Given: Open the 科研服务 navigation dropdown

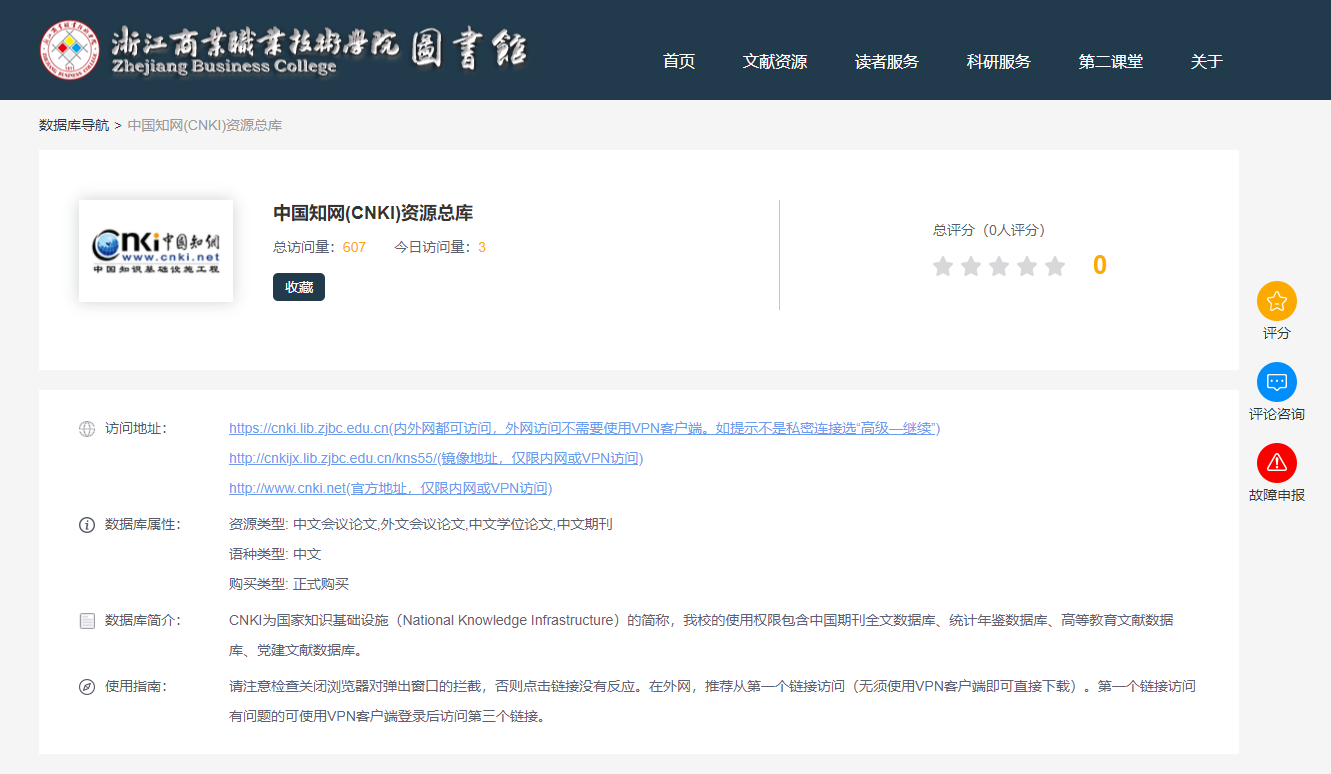Looking at the screenshot, I should (998, 61).
